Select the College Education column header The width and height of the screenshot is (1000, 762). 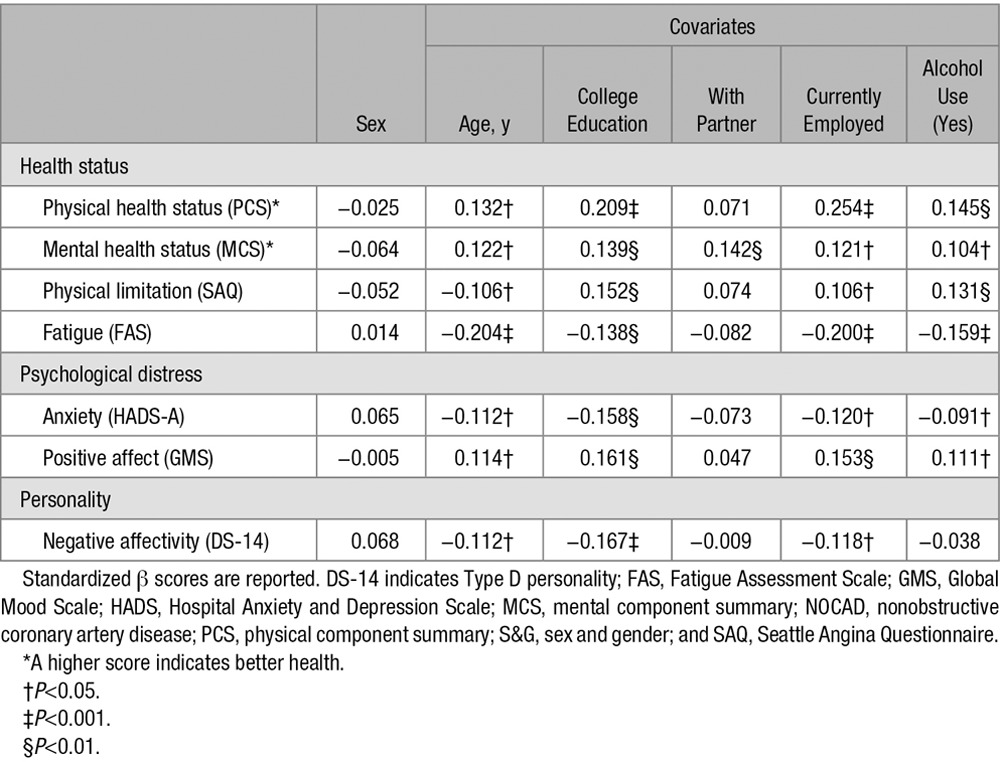tap(607, 110)
